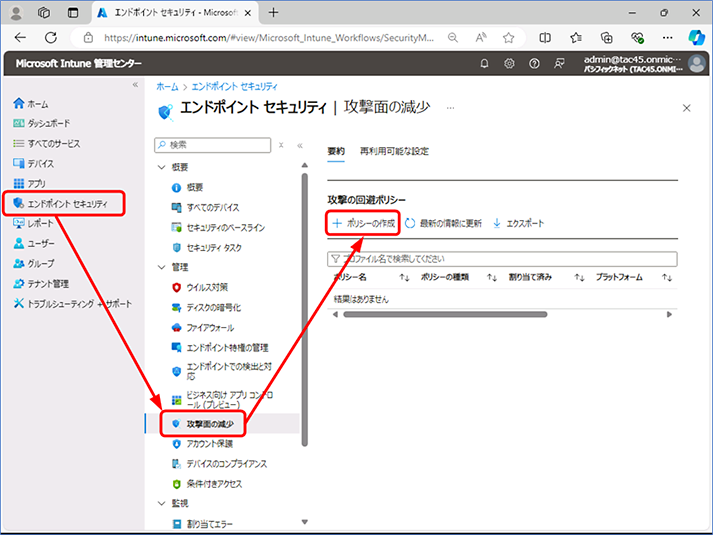Click the profile name filter field

[502, 259]
